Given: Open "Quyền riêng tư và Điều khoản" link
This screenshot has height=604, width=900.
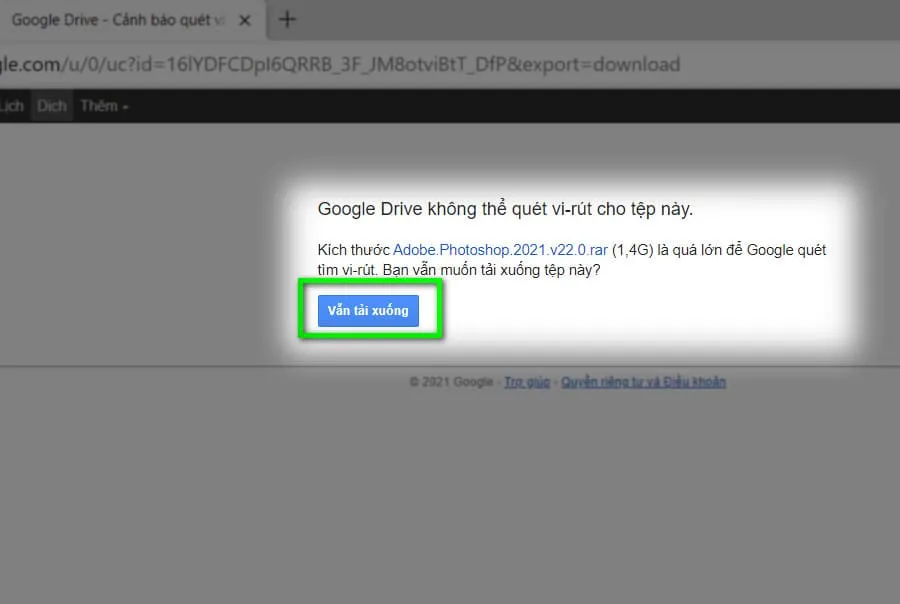Looking at the screenshot, I should tap(643, 382).
